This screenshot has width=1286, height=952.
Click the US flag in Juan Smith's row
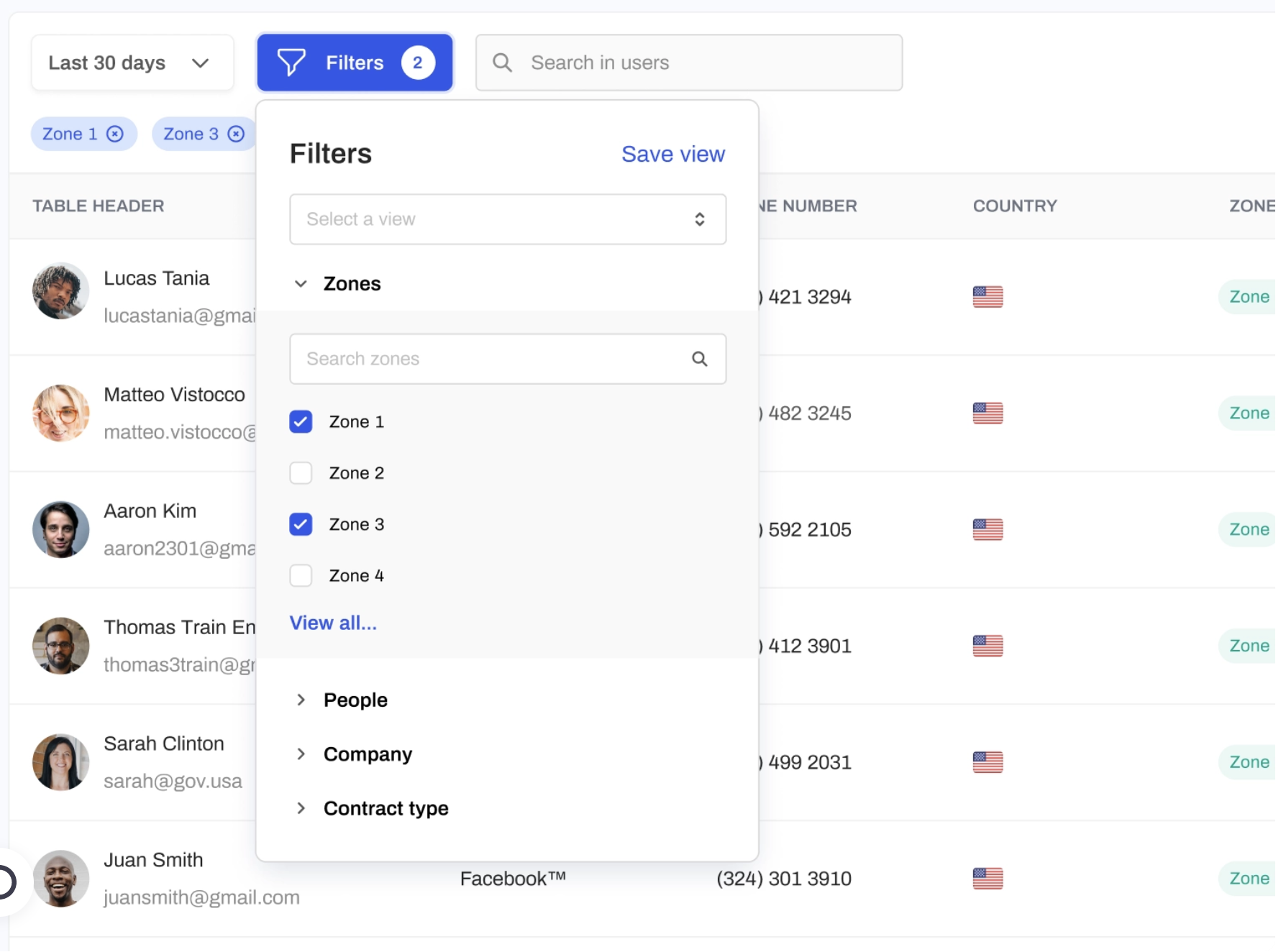[x=988, y=879]
